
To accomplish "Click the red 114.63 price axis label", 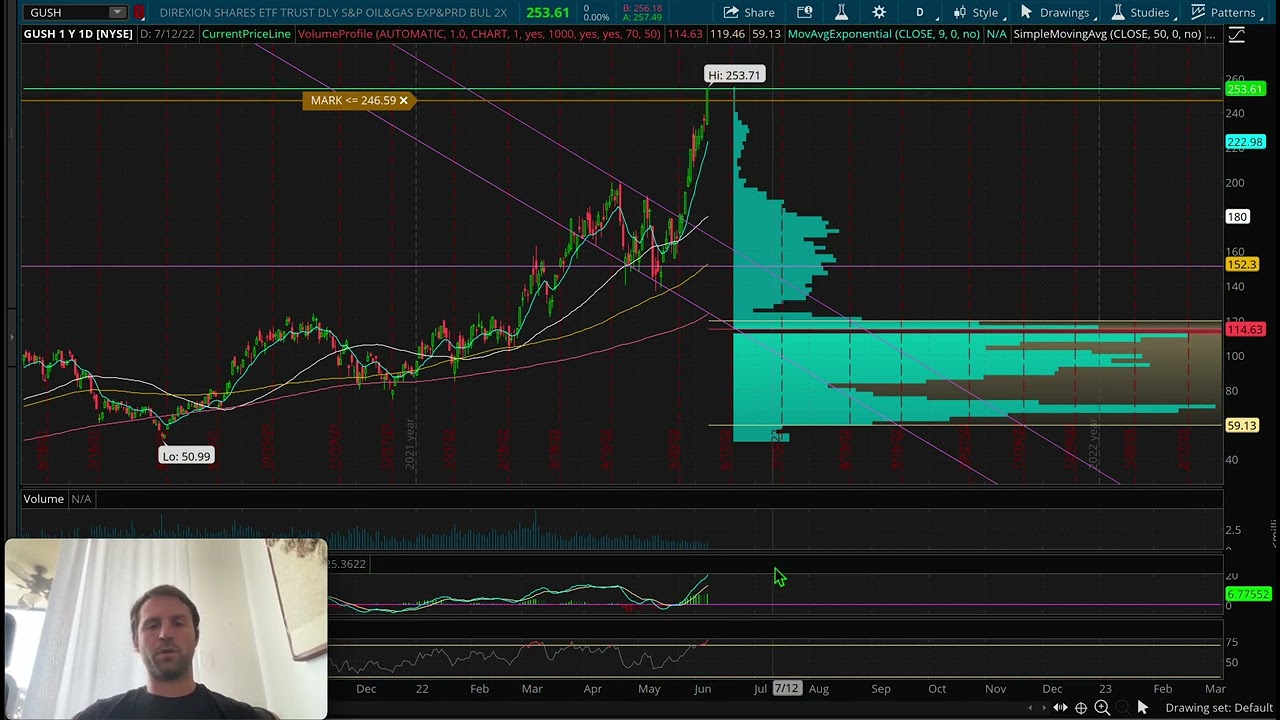I will (1245, 330).
